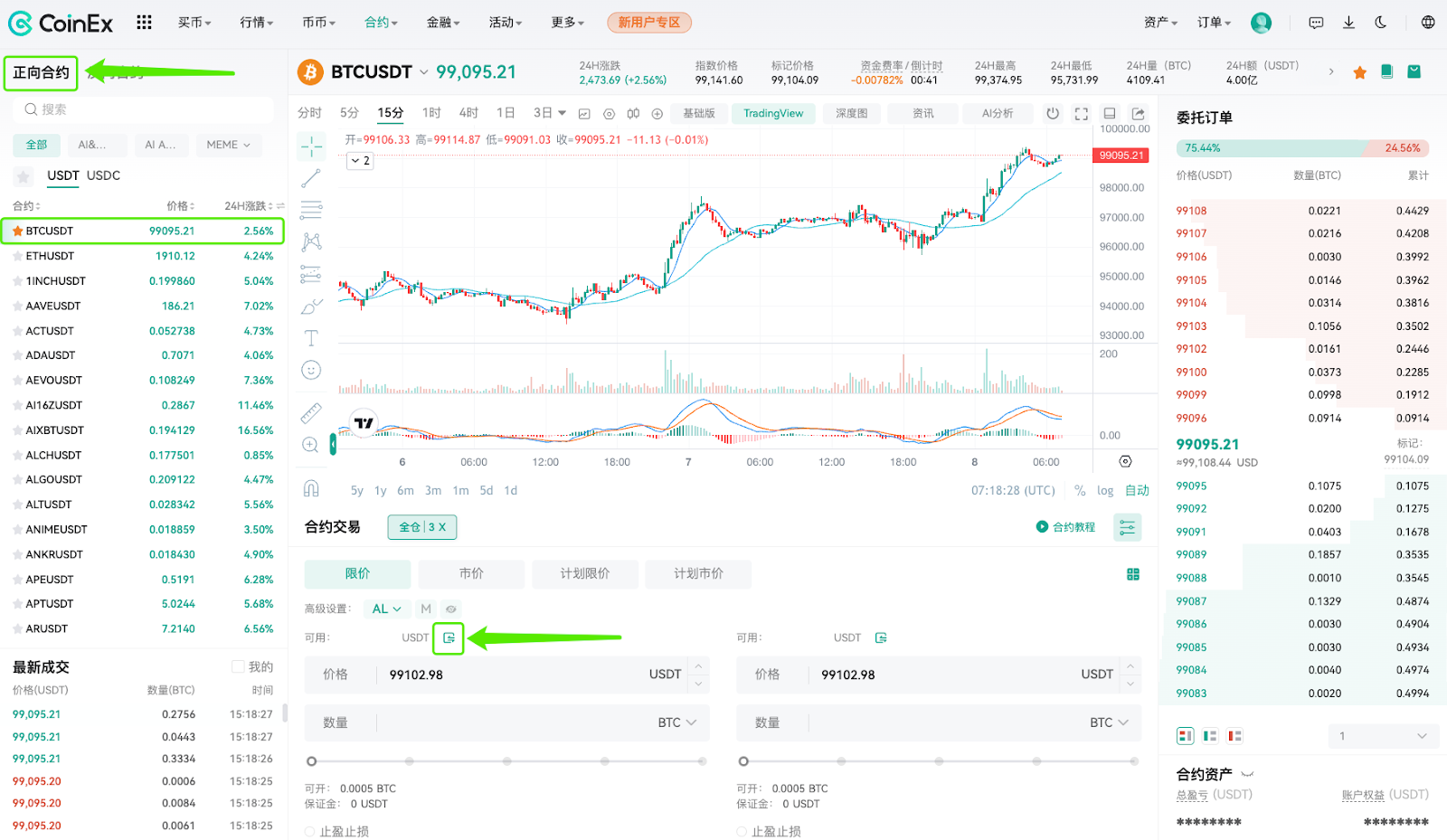
Task: Click the chart share icon
Action: click(x=1139, y=114)
